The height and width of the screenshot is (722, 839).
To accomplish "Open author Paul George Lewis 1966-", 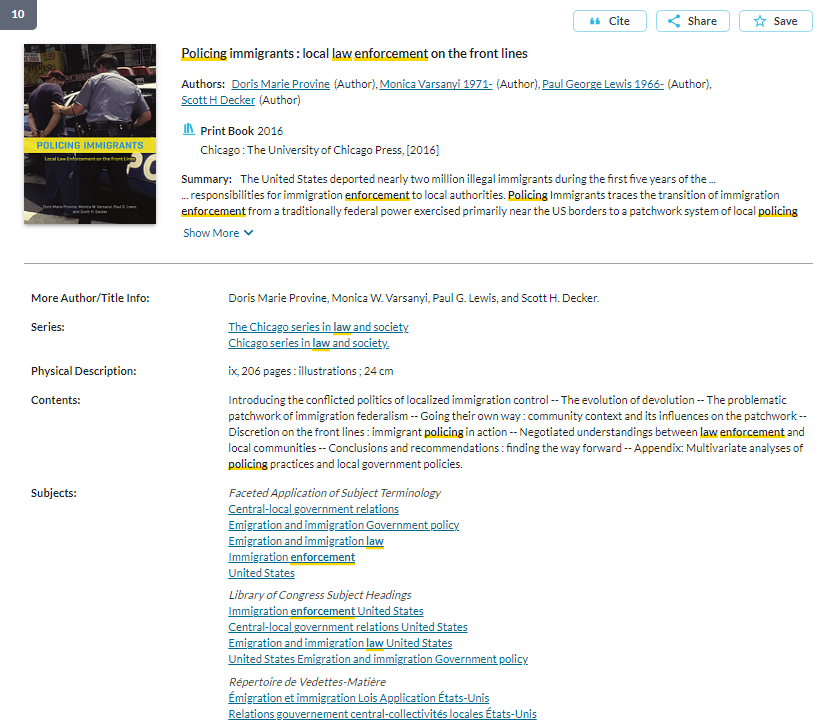I will point(602,84).
